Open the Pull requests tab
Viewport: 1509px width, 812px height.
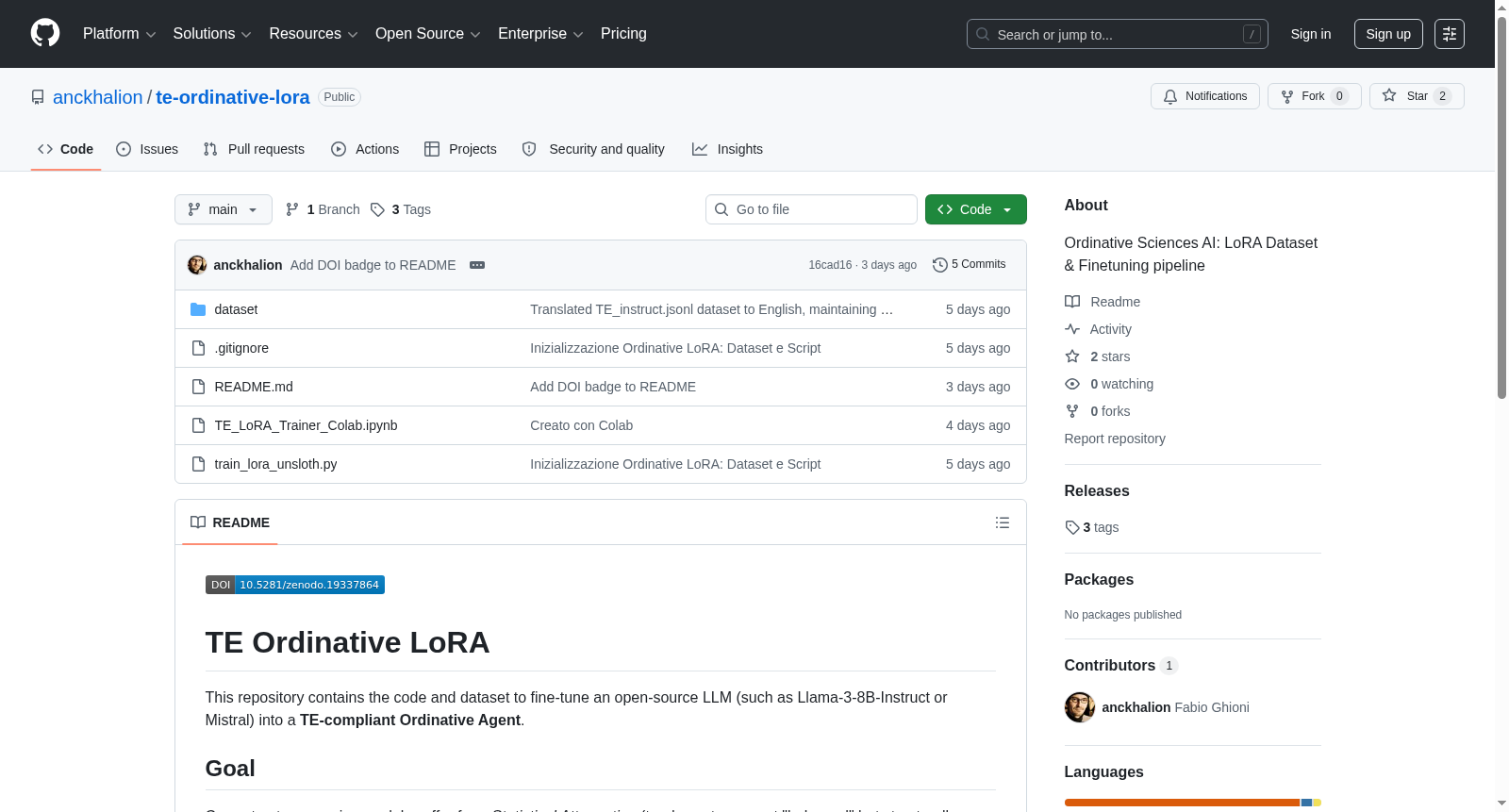coord(254,149)
